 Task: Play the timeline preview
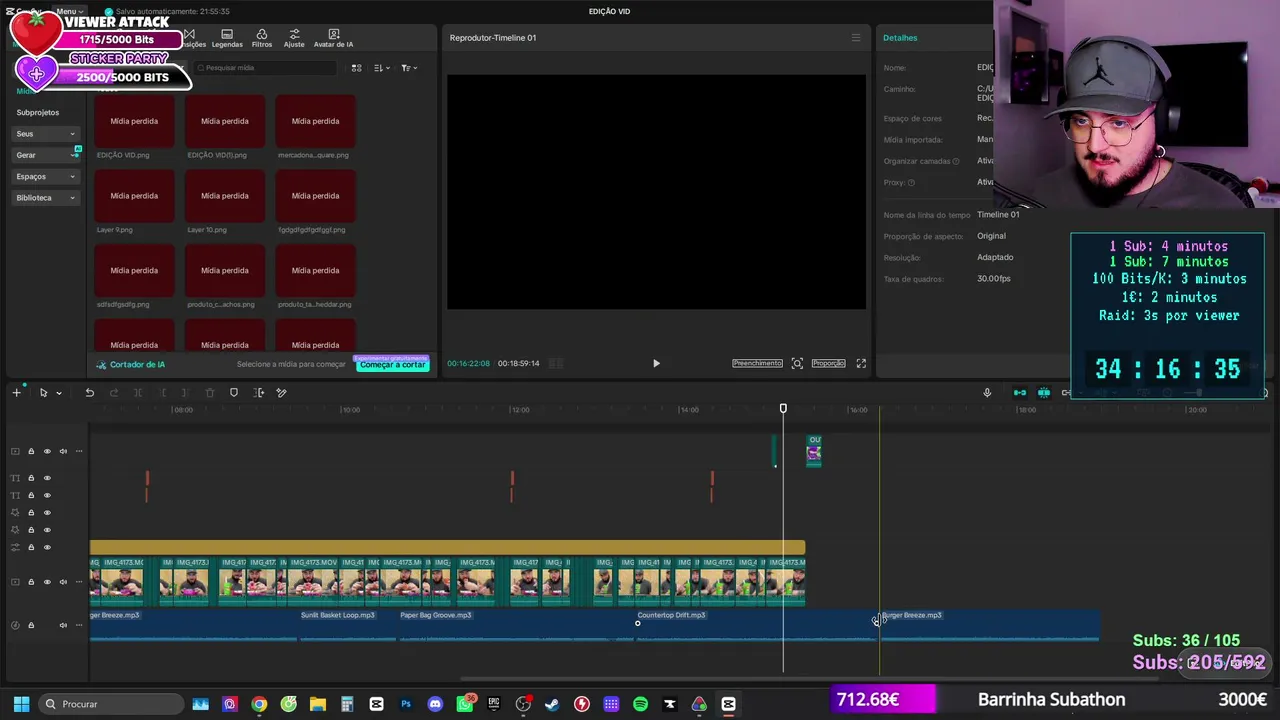tap(656, 364)
